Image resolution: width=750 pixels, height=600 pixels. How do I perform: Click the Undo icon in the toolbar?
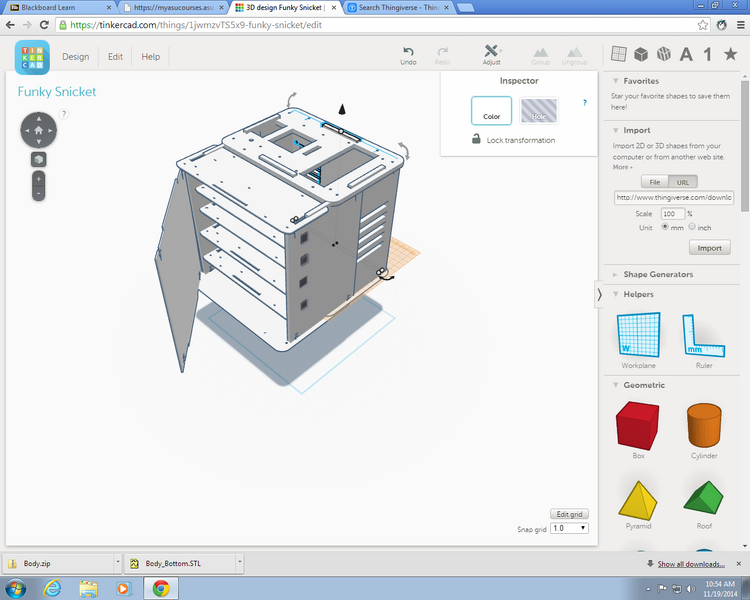[x=408, y=52]
